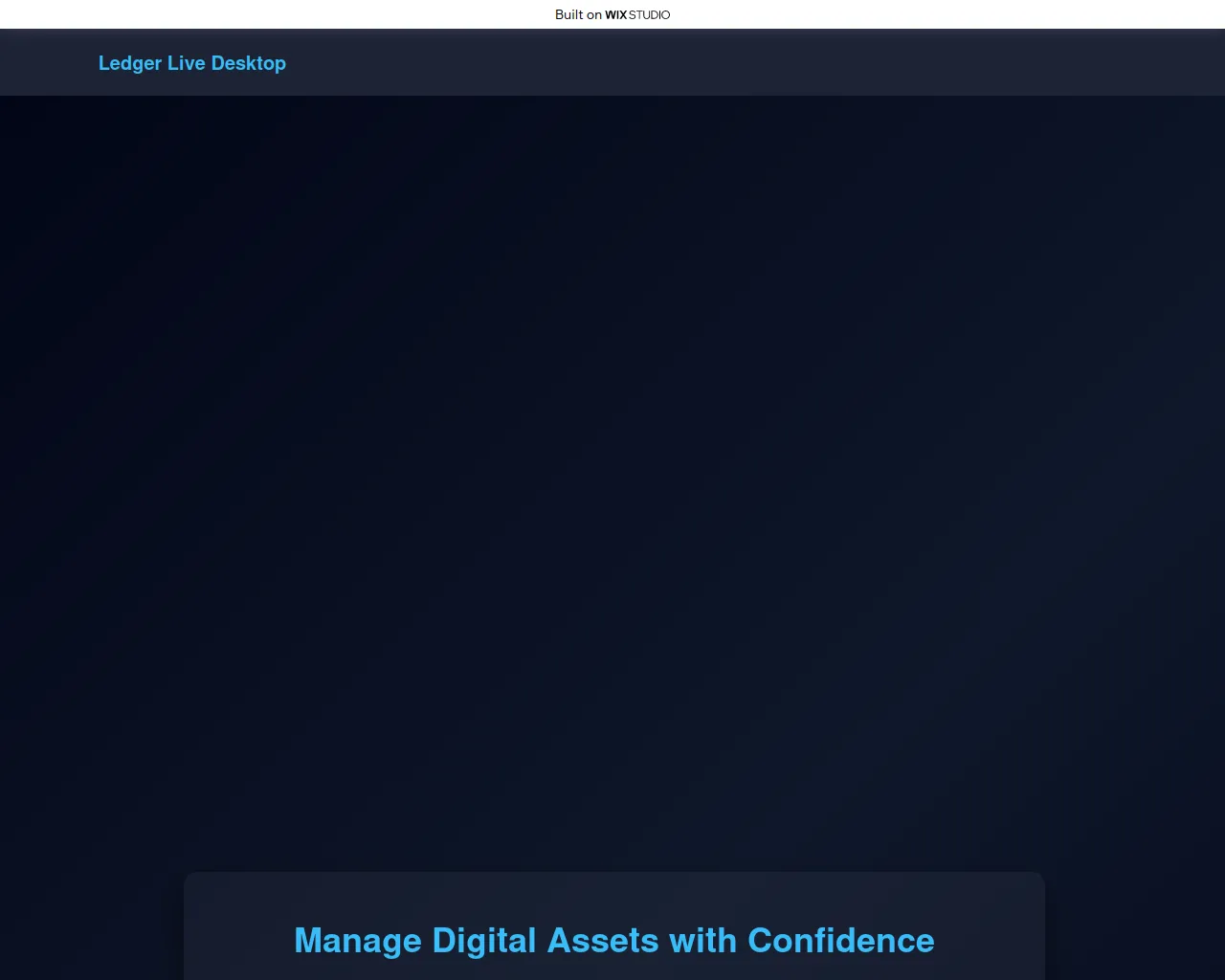Click the Built on Wix Studio banner
Viewport: 1225px width, 980px height.
[x=612, y=14]
